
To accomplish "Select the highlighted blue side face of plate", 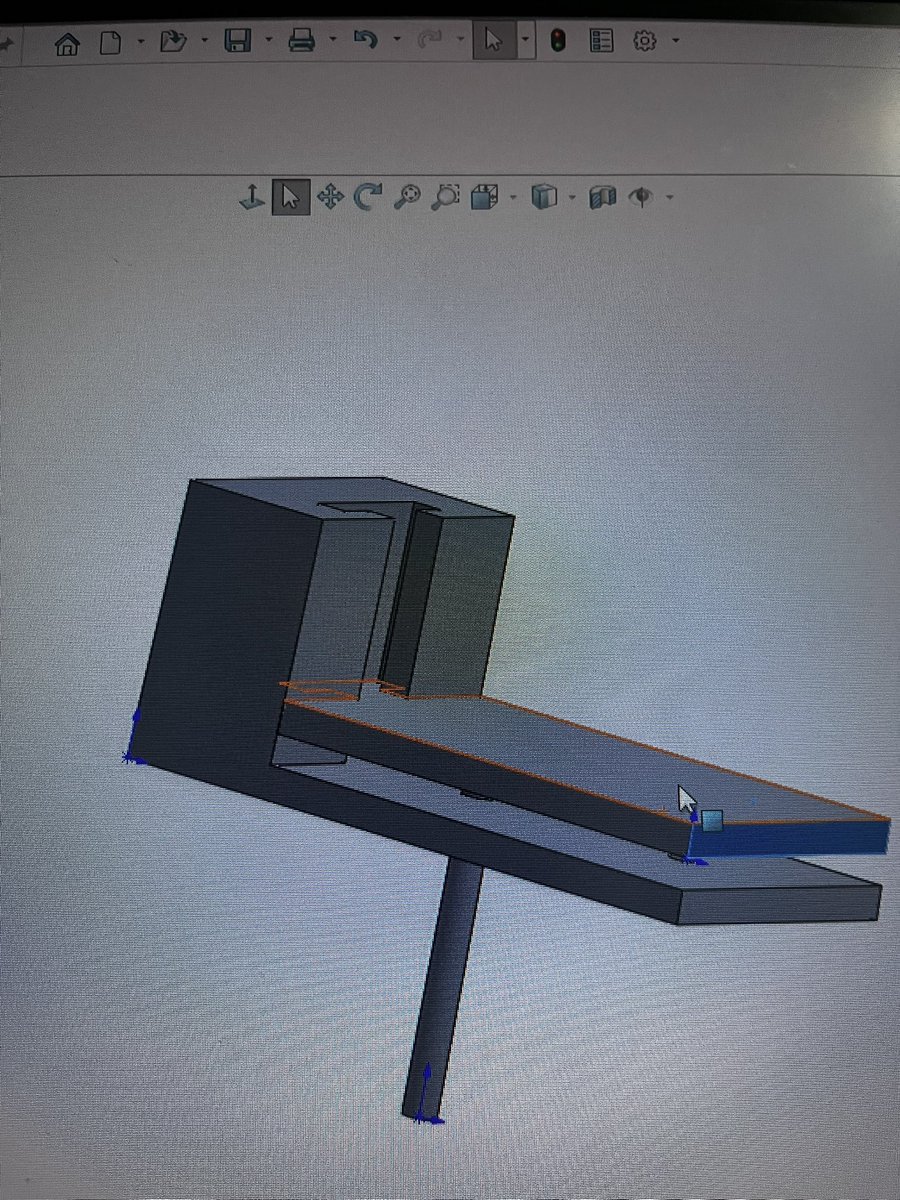I will point(790,838).
